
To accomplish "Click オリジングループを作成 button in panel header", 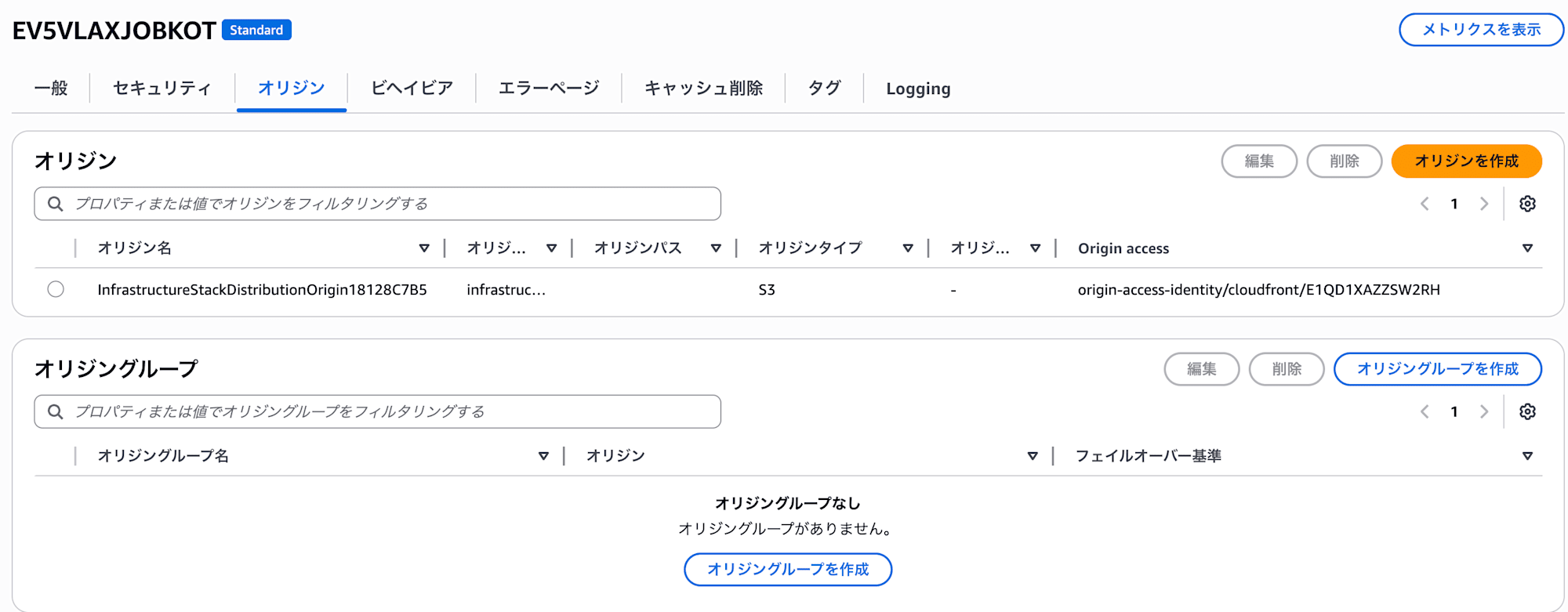I will point(1438,369).
